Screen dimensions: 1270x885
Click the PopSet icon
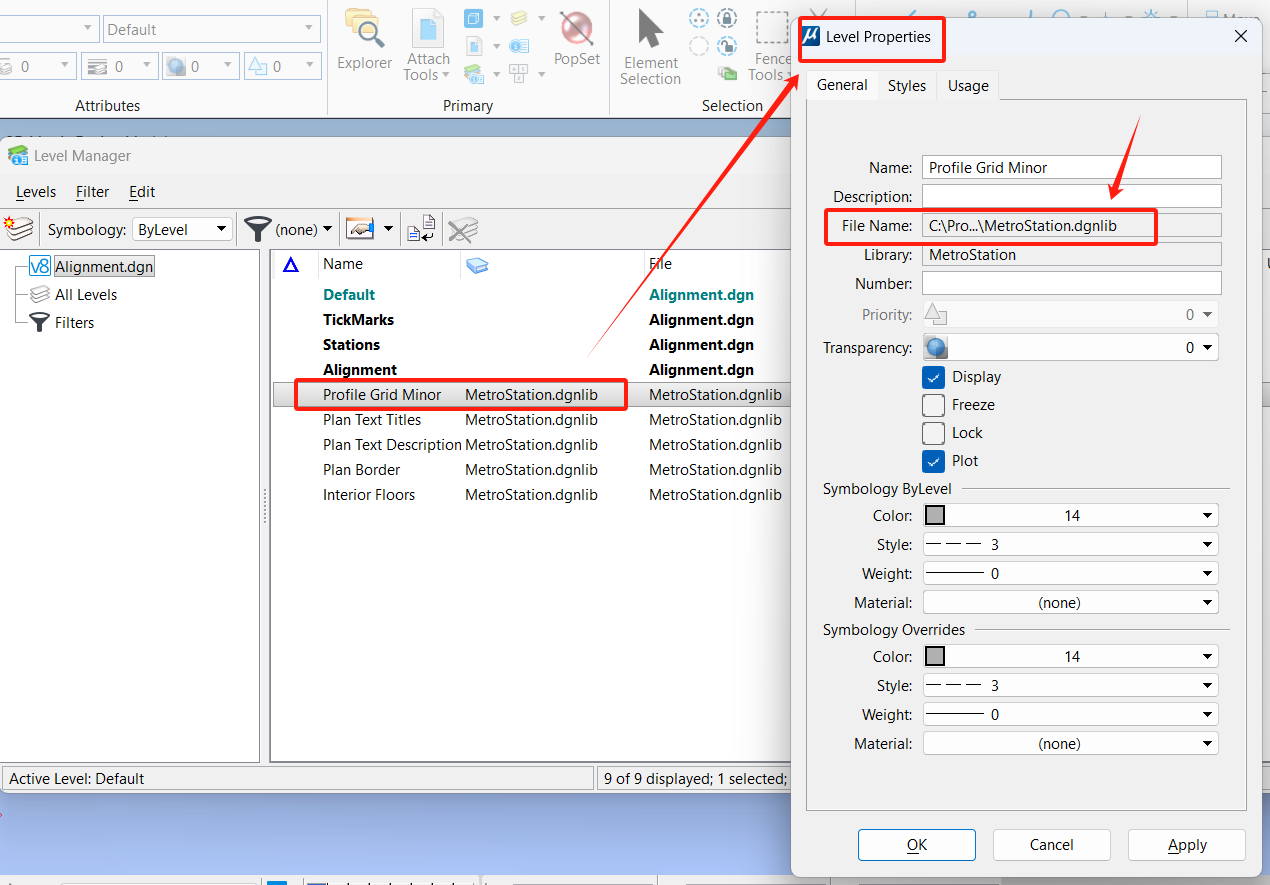pyautogui.click(x=576, y=41)
